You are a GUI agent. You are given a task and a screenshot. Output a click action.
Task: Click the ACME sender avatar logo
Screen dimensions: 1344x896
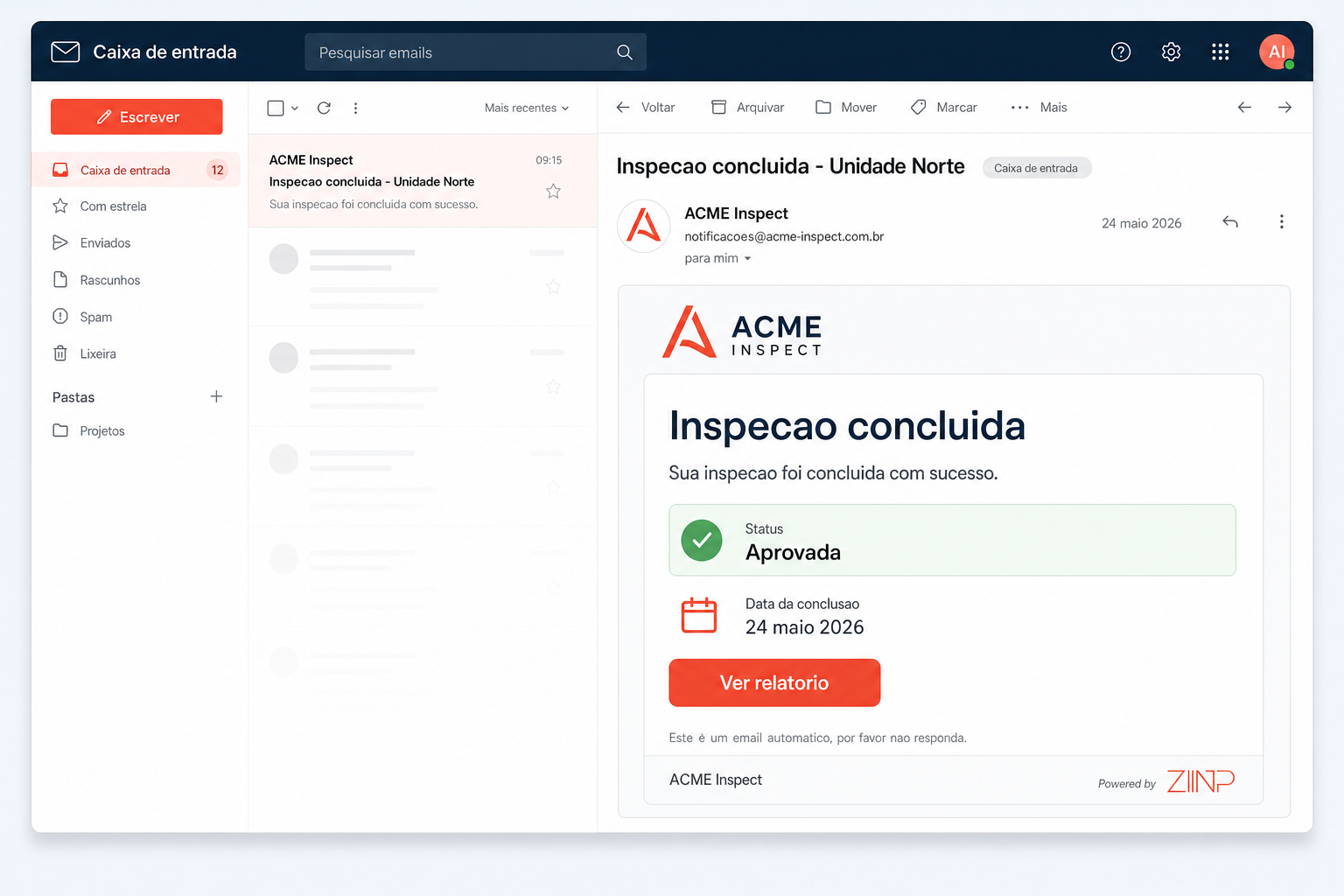point(644,226)
